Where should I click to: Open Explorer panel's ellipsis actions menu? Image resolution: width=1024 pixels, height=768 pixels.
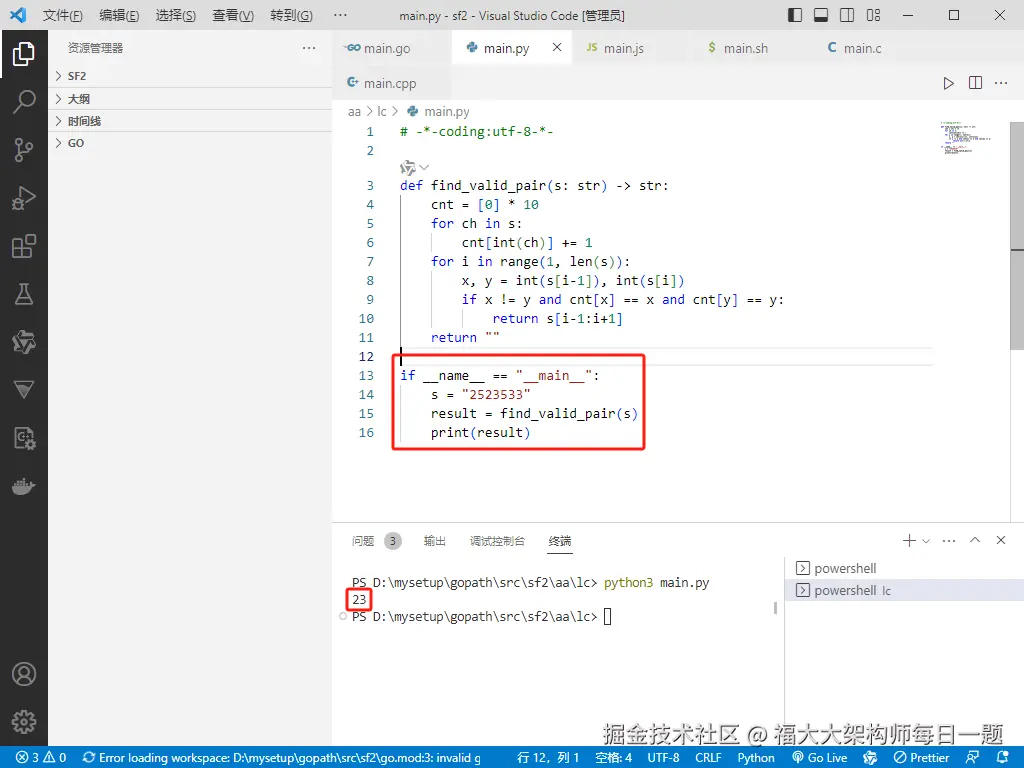coord(309,48)
